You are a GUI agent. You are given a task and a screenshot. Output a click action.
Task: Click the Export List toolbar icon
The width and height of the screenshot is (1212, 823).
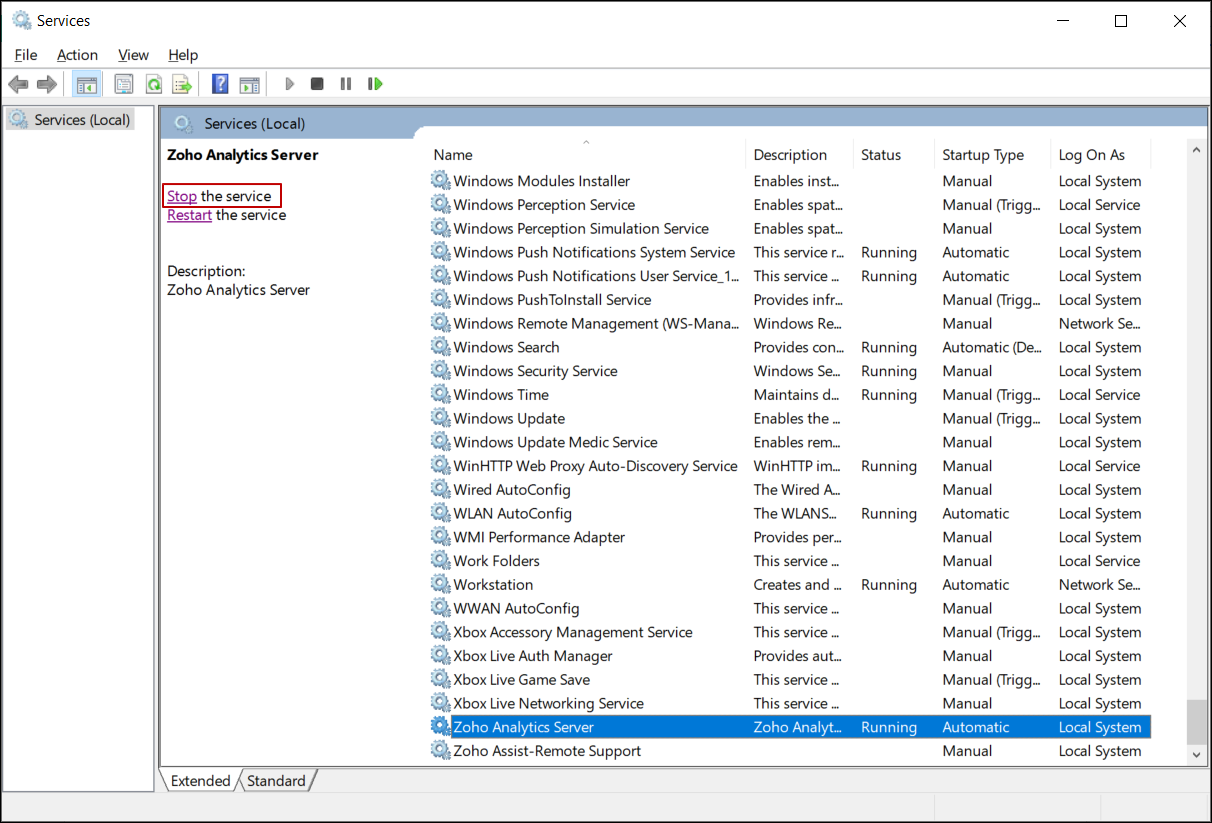pyautogui.click(x=181, y=84)
